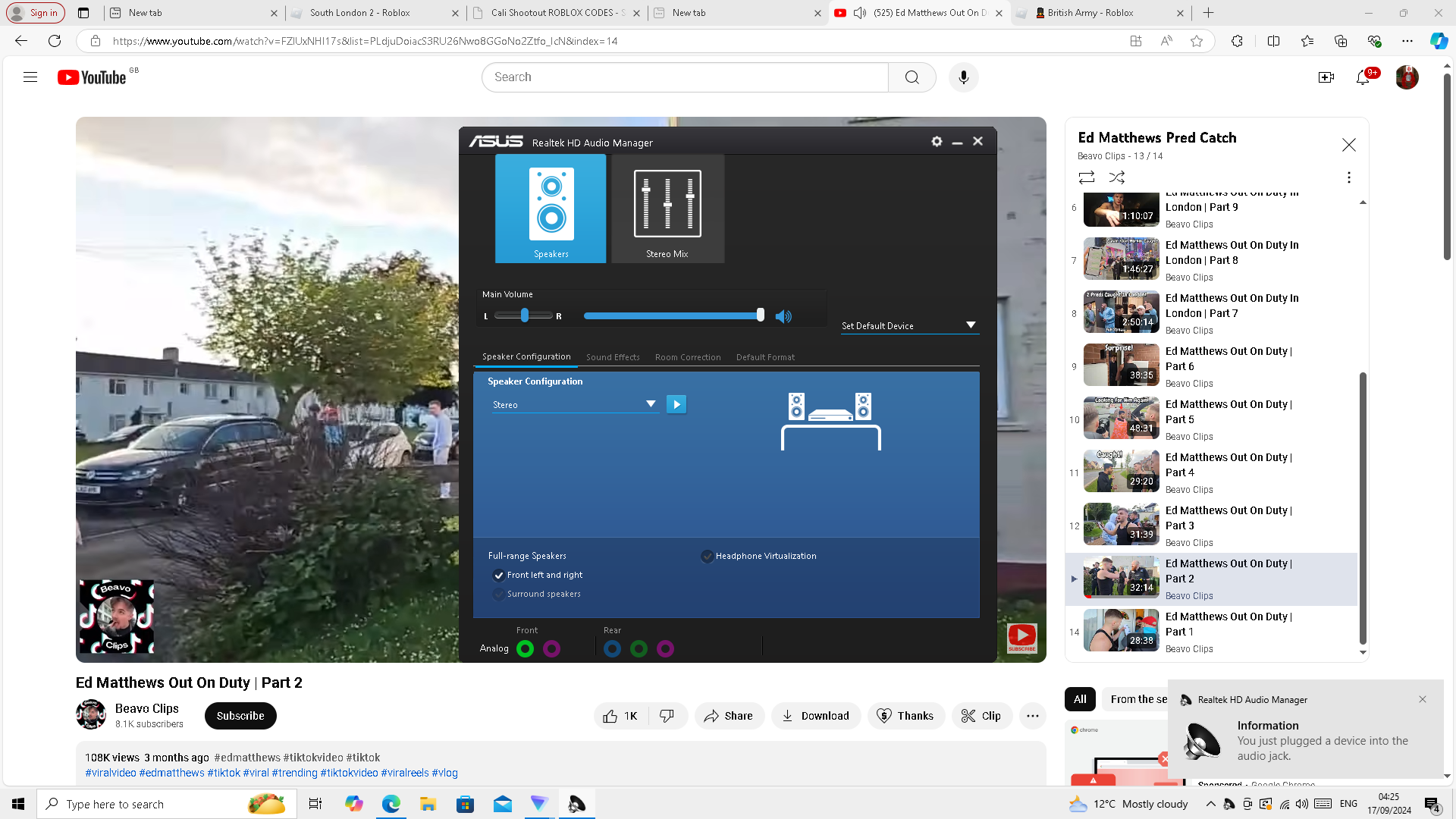The image size is (1456, 819).
Task: Switch to Sound Effects tab
Action: [613, 357]
